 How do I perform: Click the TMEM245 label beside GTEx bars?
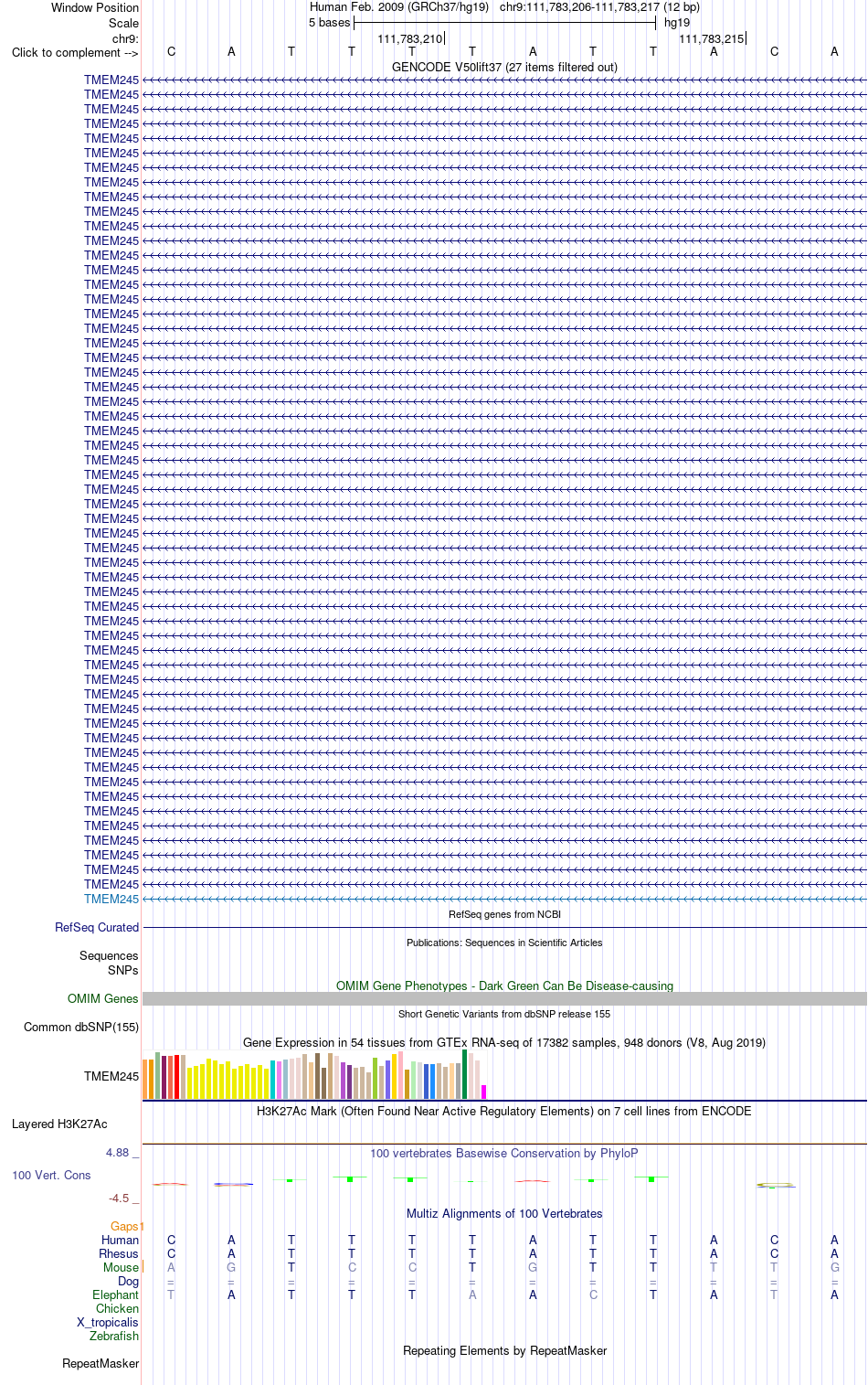point(111,1076)
